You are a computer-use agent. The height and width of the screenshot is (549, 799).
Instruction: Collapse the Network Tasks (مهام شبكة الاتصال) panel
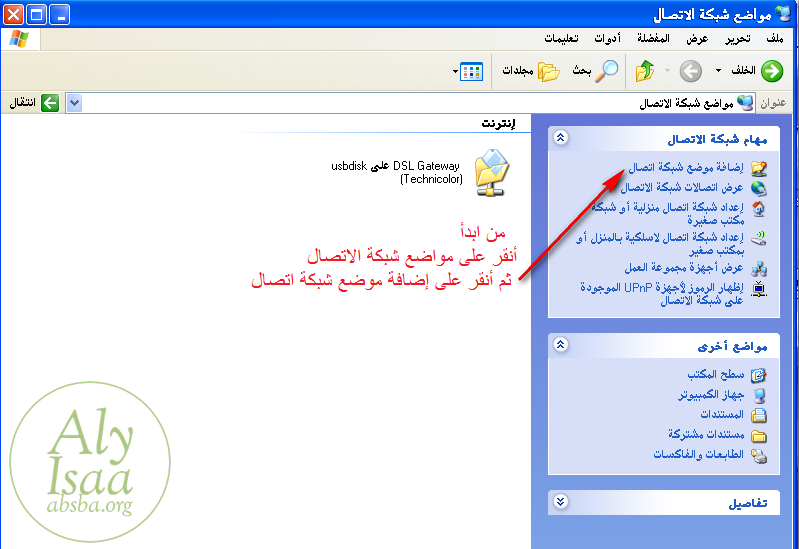point(561,138)
